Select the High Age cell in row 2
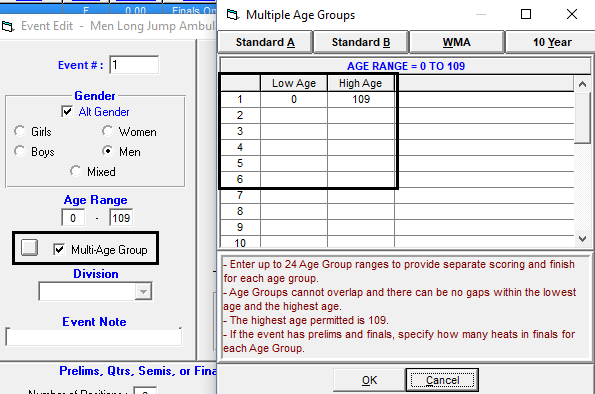Image resolution: width=595 pixels, height=394 pixels. (361, 115)
